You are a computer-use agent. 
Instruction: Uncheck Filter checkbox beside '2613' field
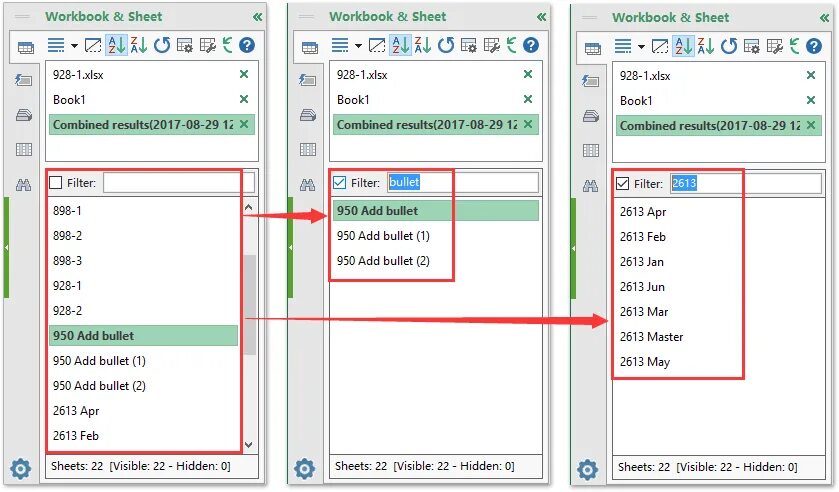tap(623, 184)
